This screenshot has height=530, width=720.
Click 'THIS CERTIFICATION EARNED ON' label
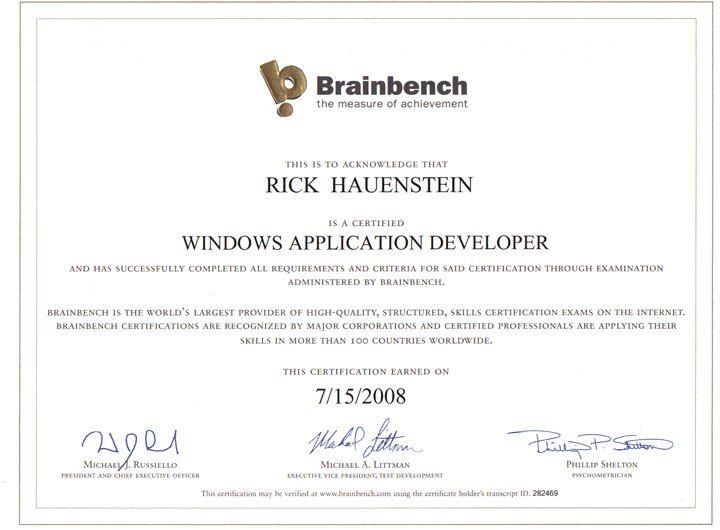point(366,372)
